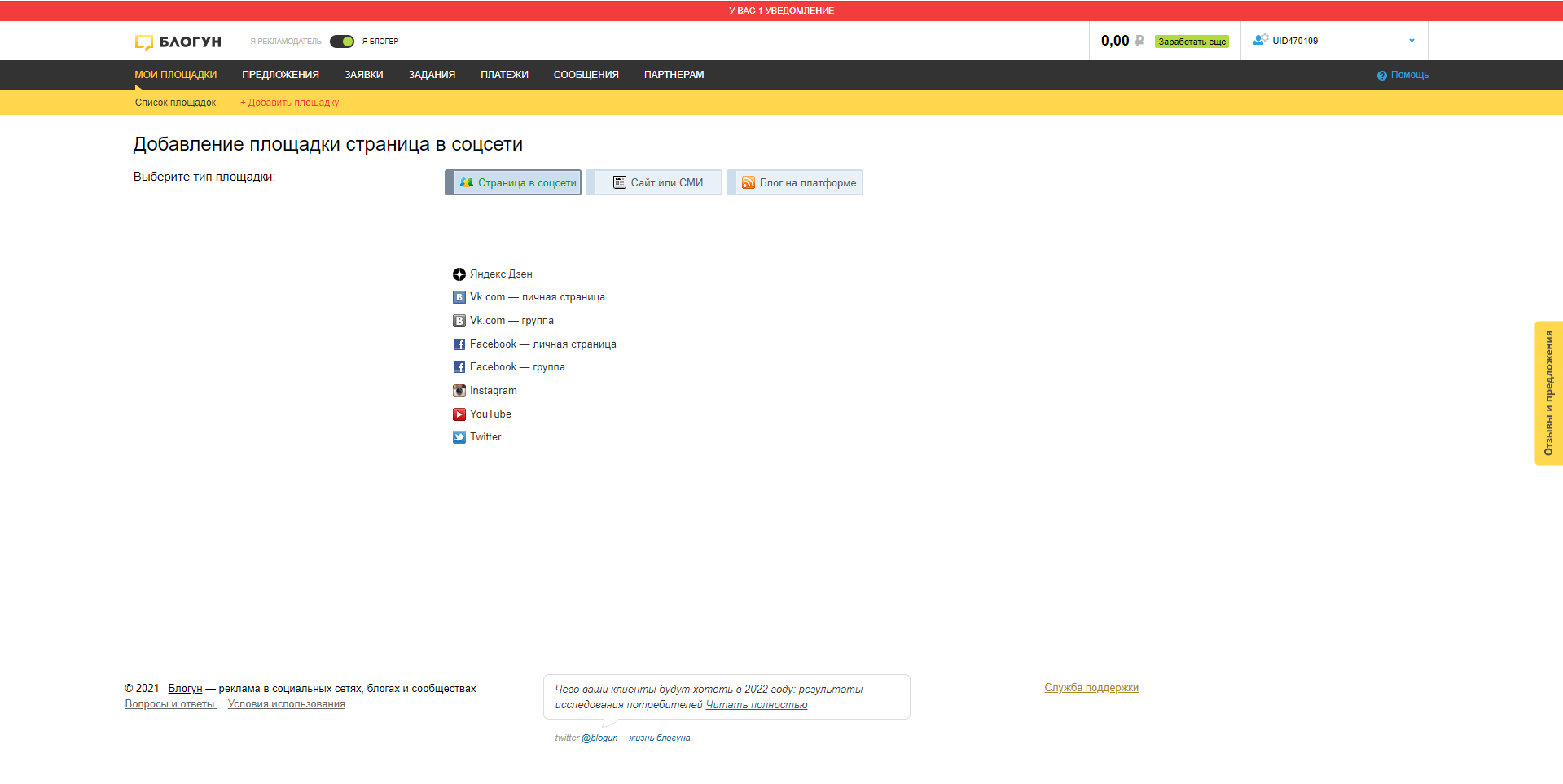This screenshot has width=1563, height=784.
Task: Go to the Платежи section
Action: pos(504,75)
